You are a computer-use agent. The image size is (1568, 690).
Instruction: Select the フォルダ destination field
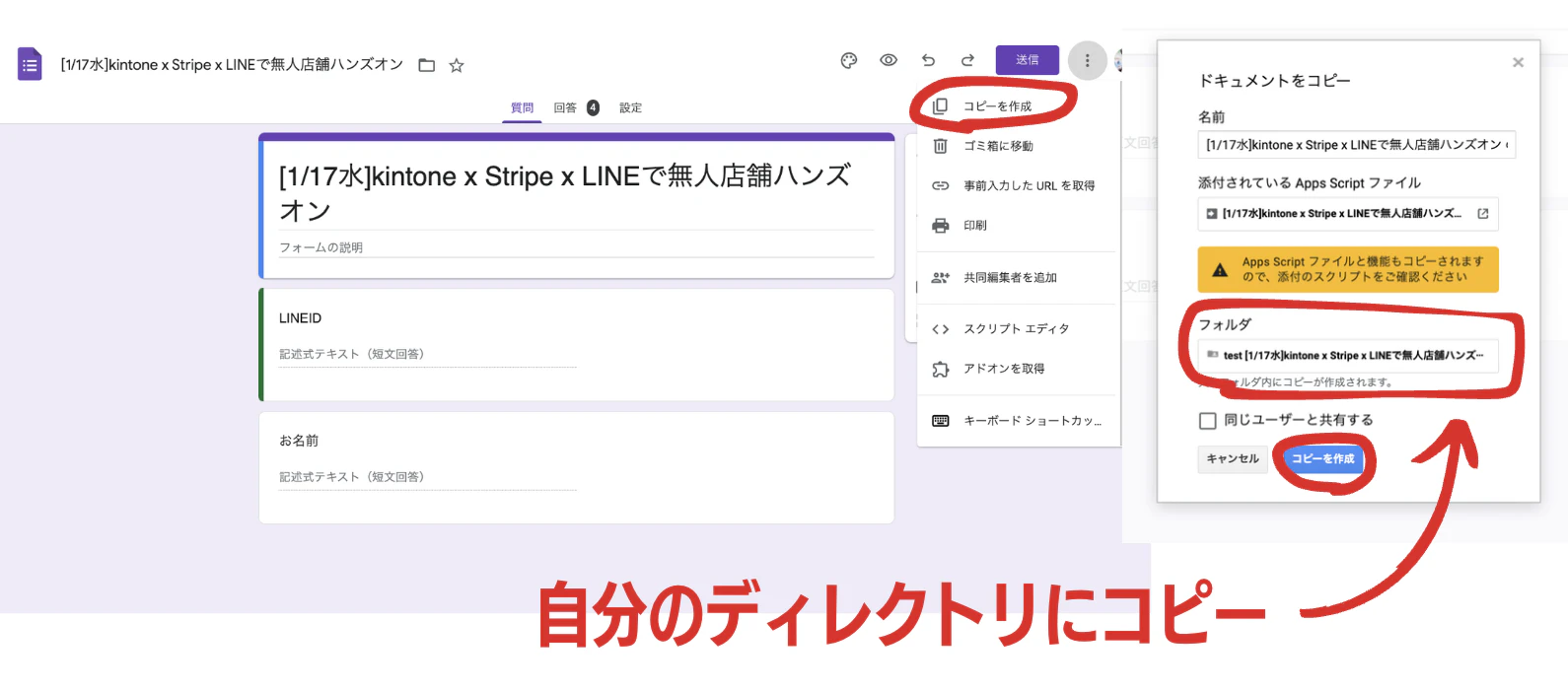[x=1348, y=355]
